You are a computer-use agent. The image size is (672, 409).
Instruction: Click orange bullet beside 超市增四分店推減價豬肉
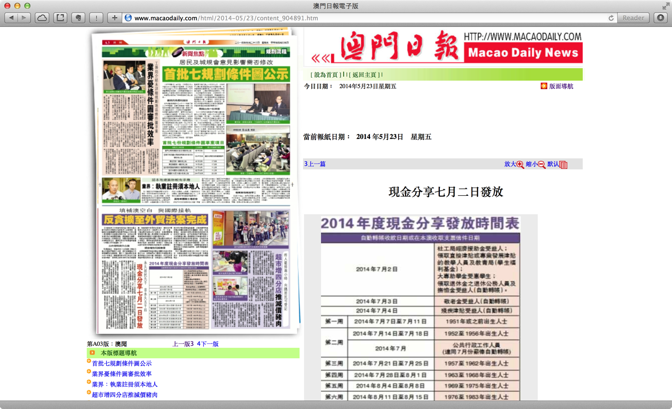click(x=89, y=392)
